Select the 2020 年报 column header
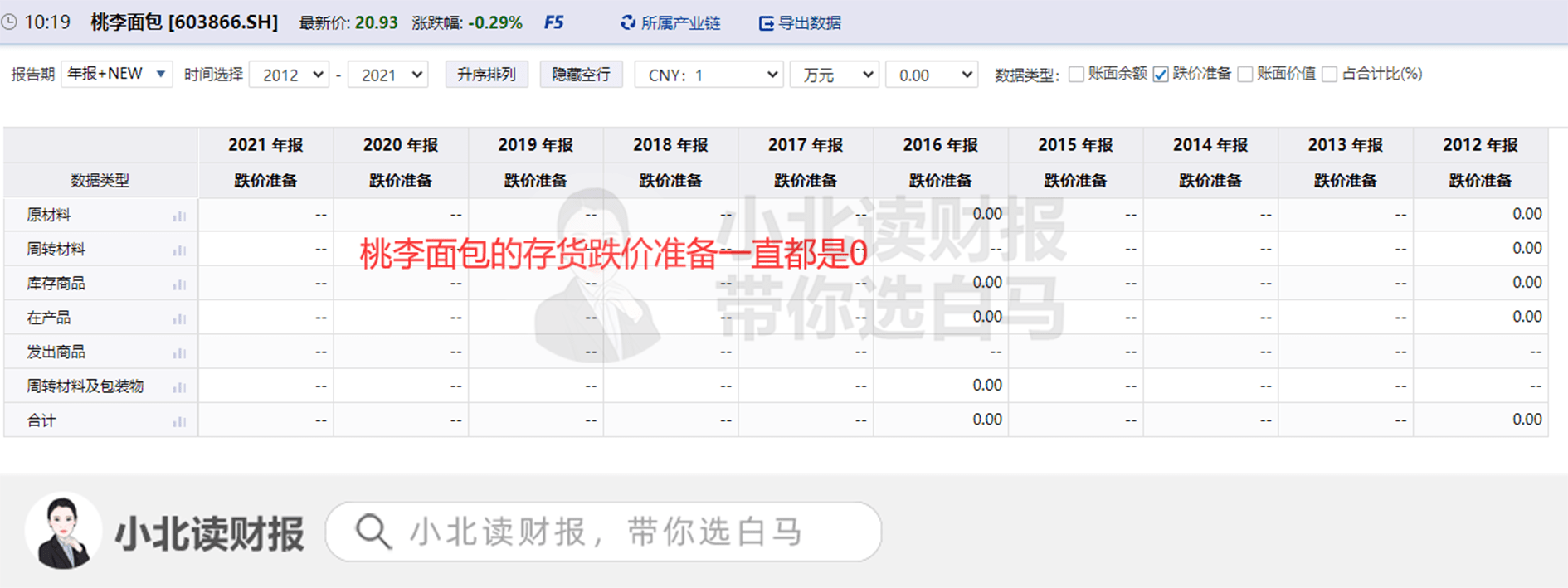1568x588 pixels. (401, 145)
